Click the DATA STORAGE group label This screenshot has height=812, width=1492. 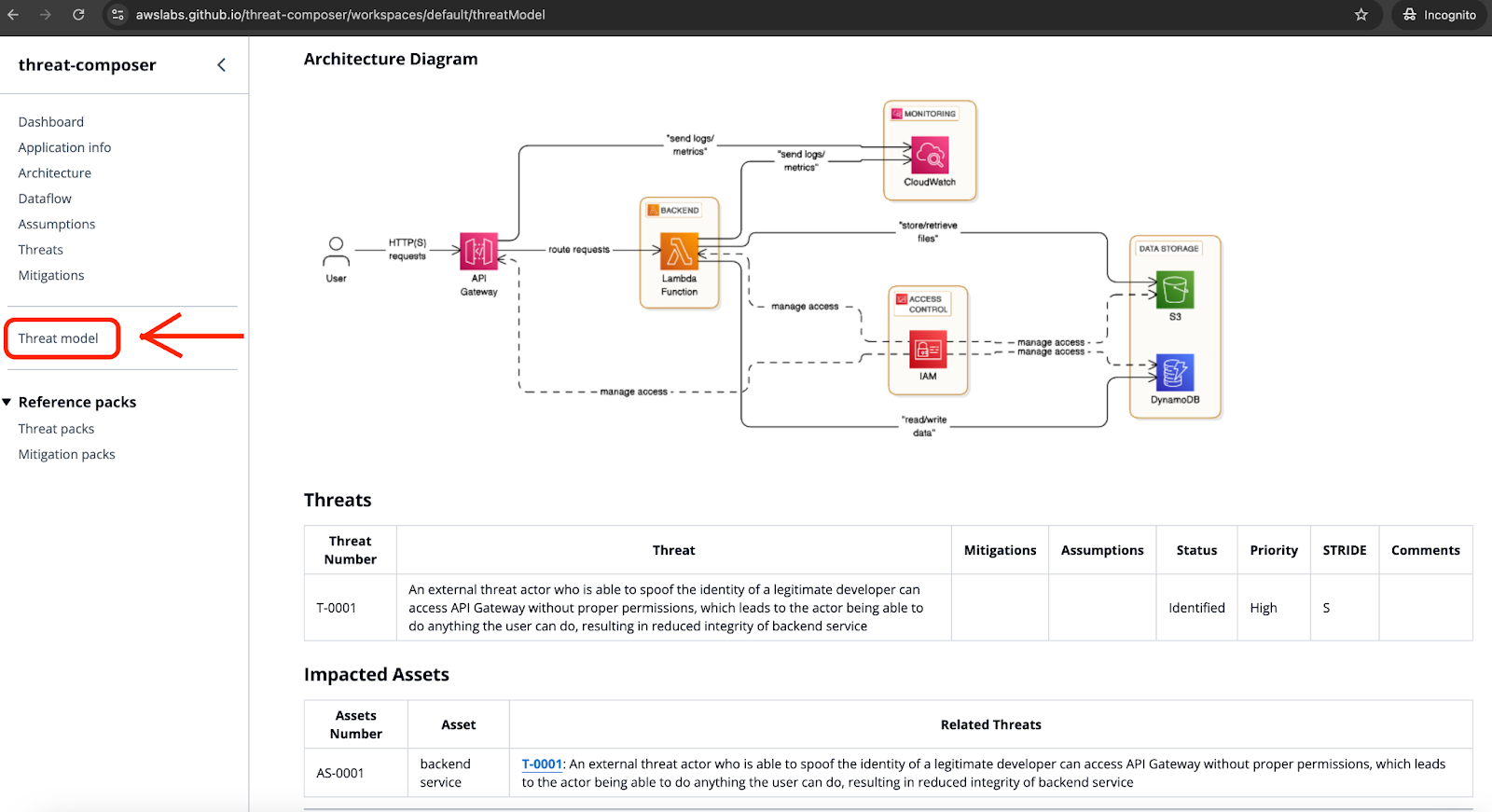click(1168, 249)
